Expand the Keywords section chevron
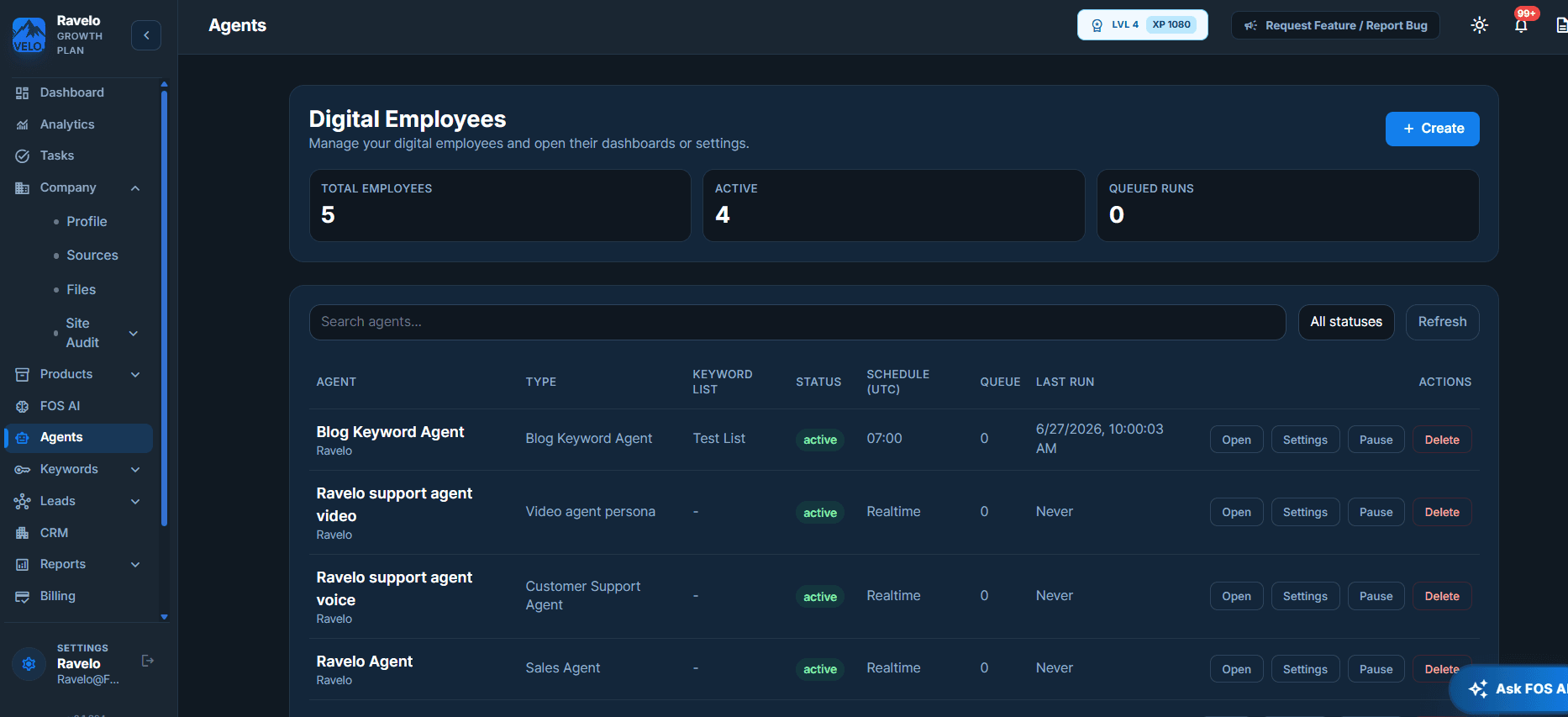Screen dimensions: 1568x717 [x=135, y=470]
